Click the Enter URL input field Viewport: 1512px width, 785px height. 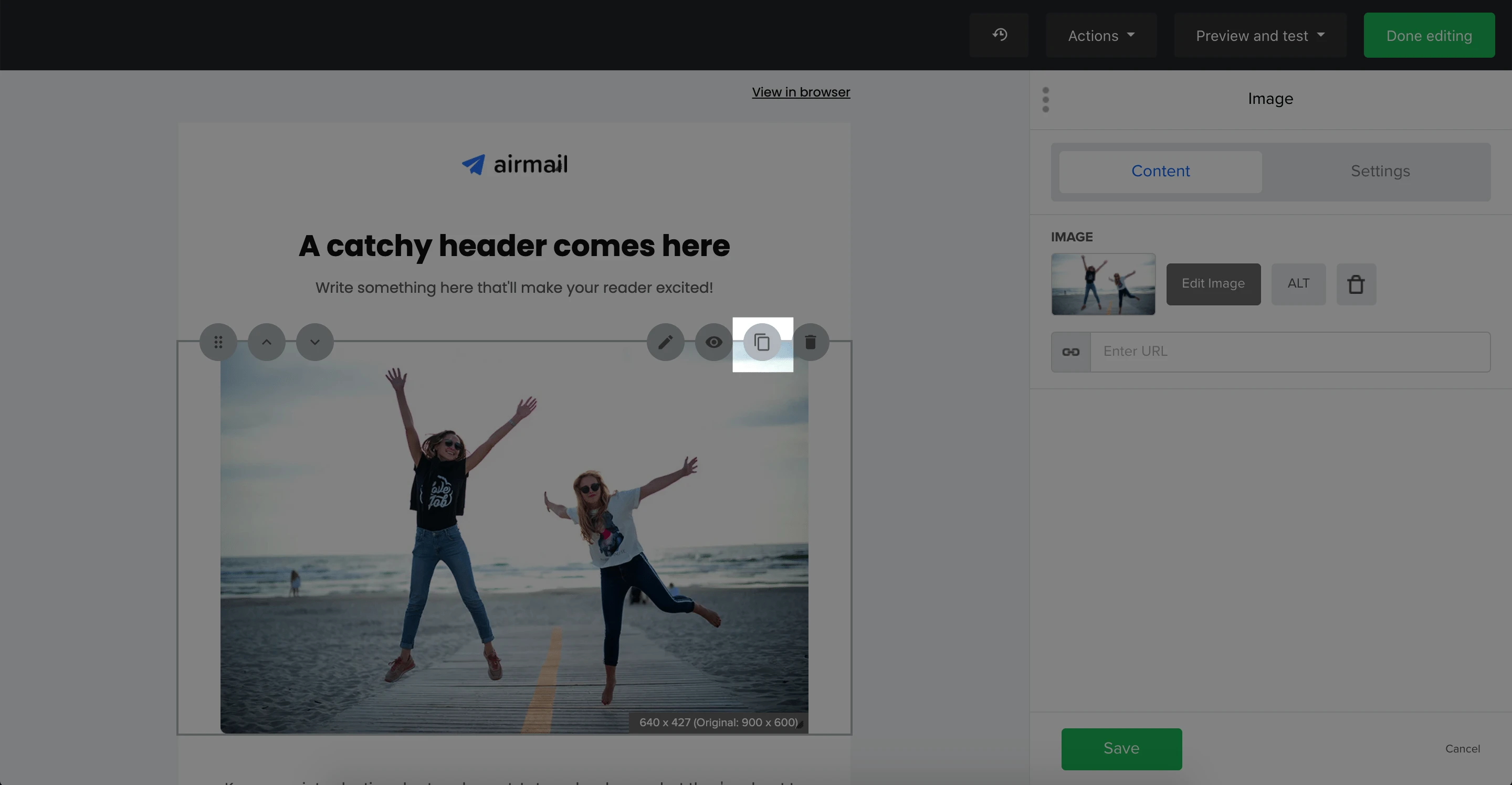(x=1289, y=352)
